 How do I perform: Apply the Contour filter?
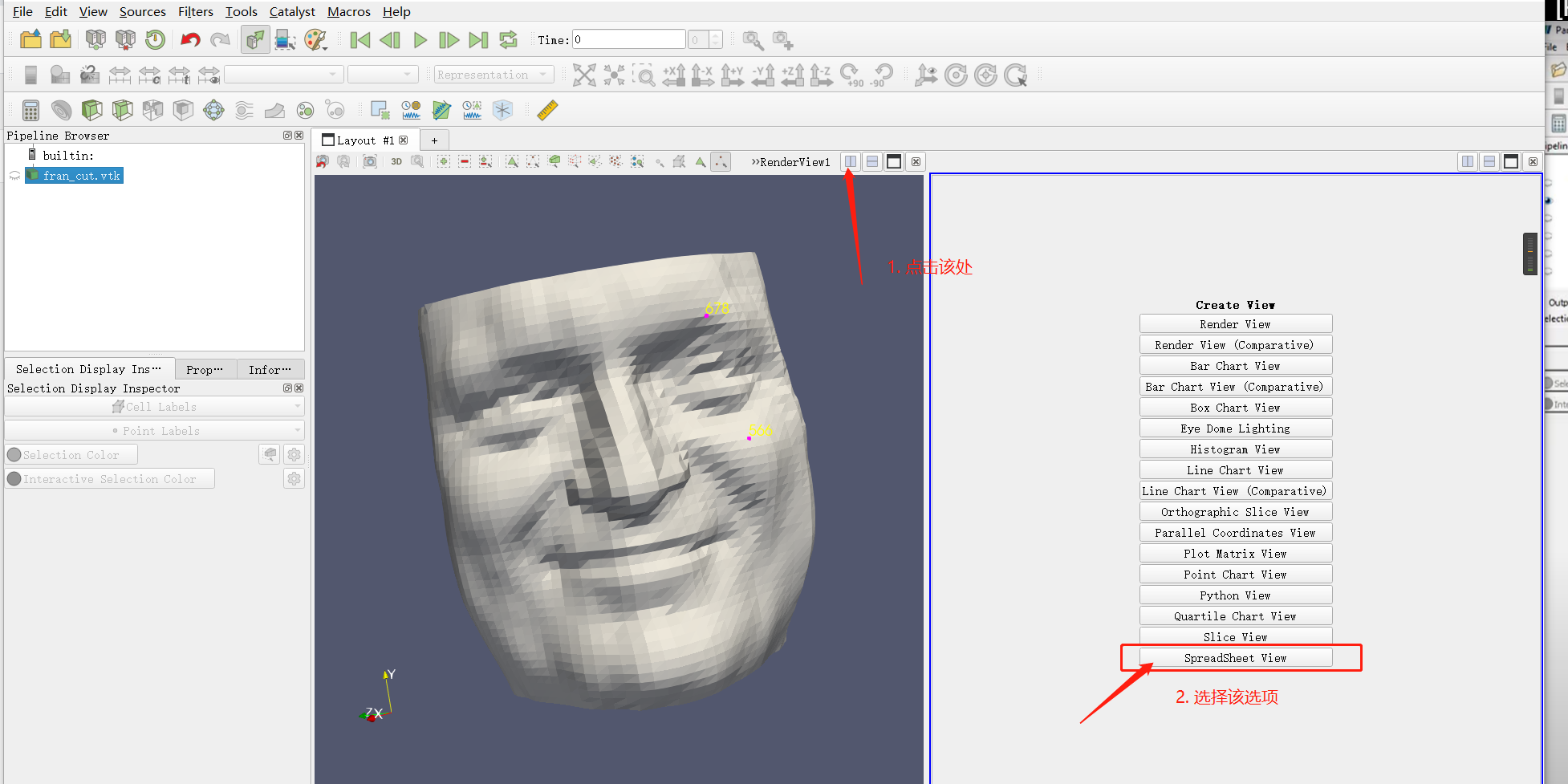[61, 110]
